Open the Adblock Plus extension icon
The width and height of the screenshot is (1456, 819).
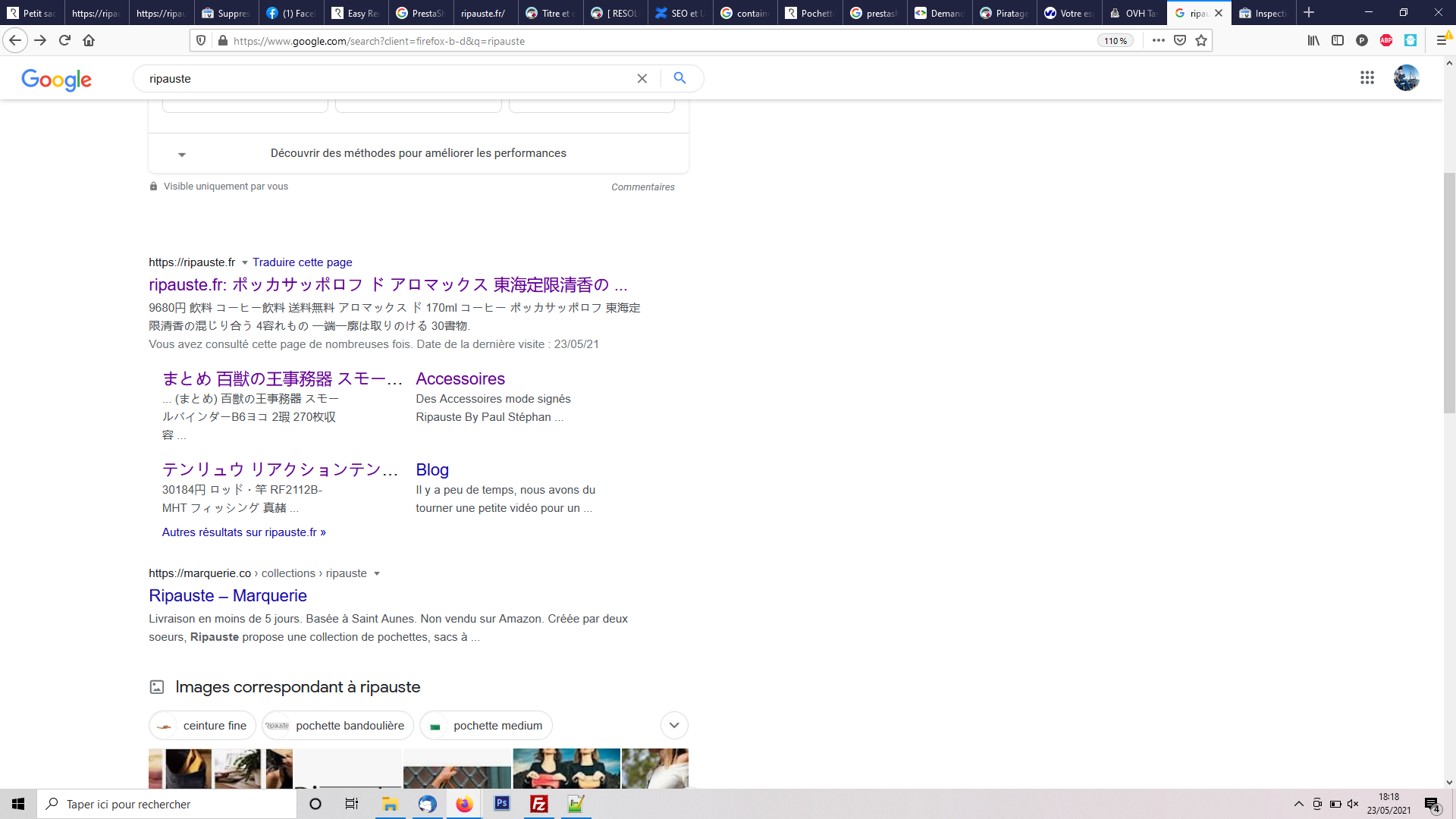pos(1386,41)
